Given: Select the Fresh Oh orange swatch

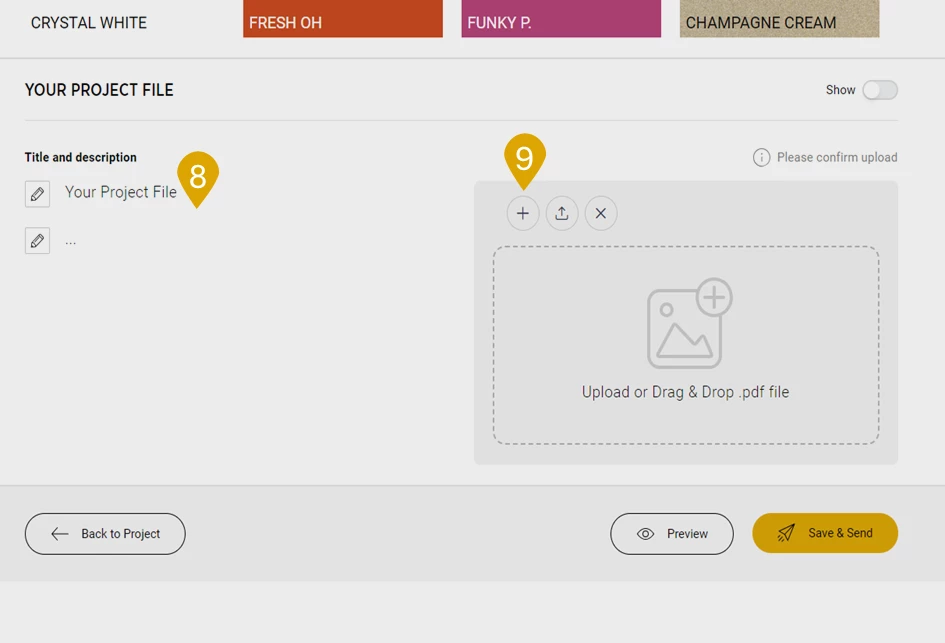Looking at the screenshot, I should (x=342, y=20).
